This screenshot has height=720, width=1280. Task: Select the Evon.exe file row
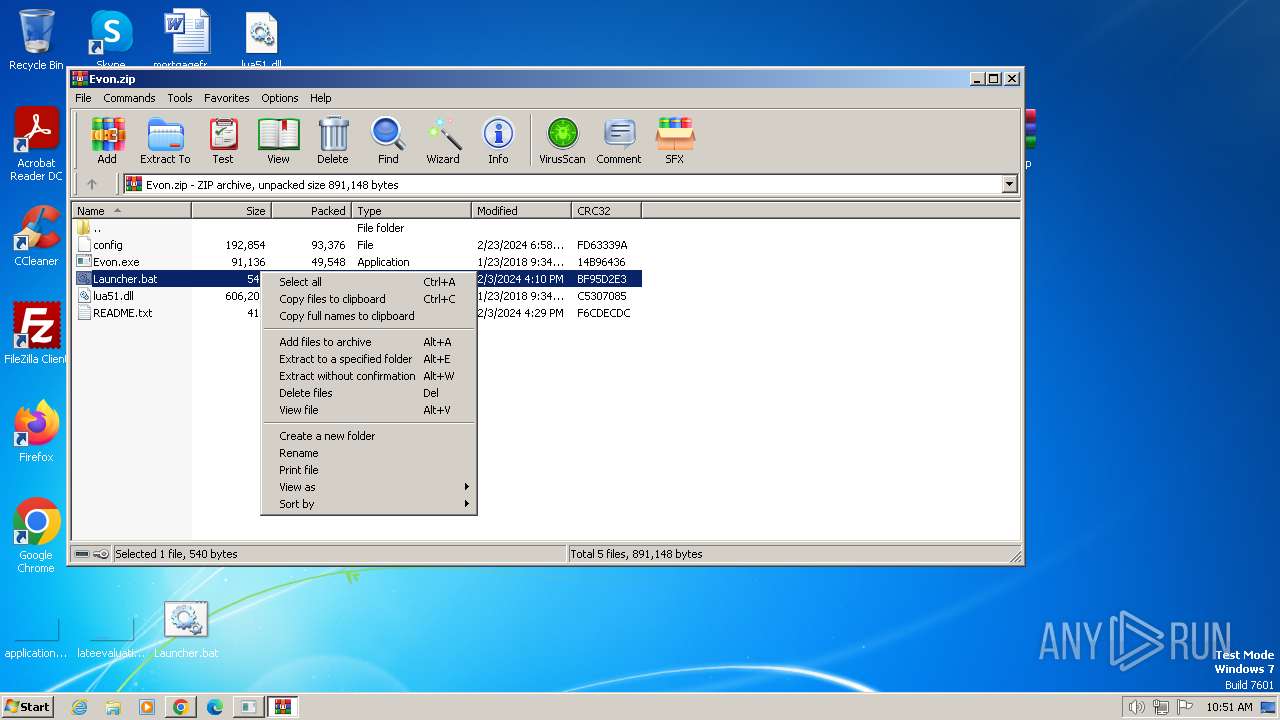(x=358, y=262)
